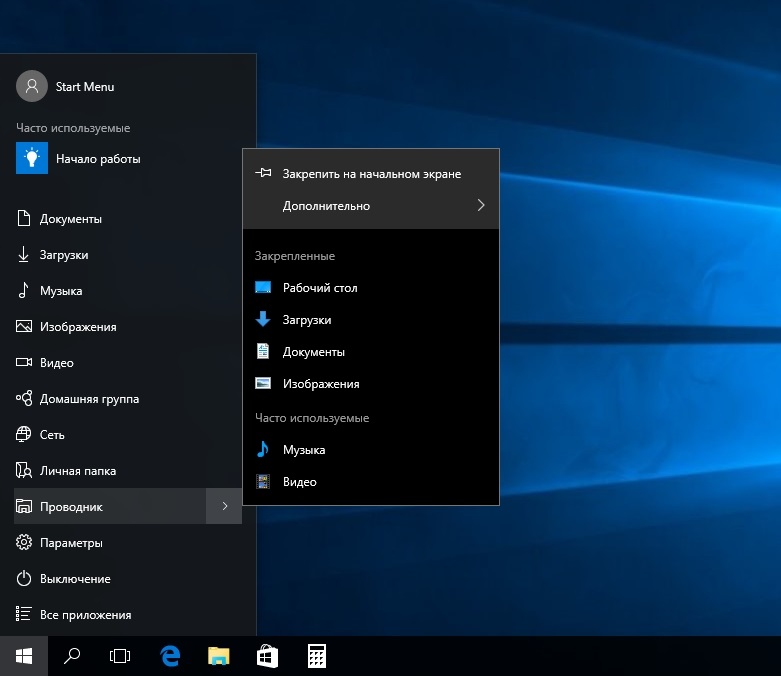
Task: Click the Проводник file explorer icon
Action: coord(23,506)
